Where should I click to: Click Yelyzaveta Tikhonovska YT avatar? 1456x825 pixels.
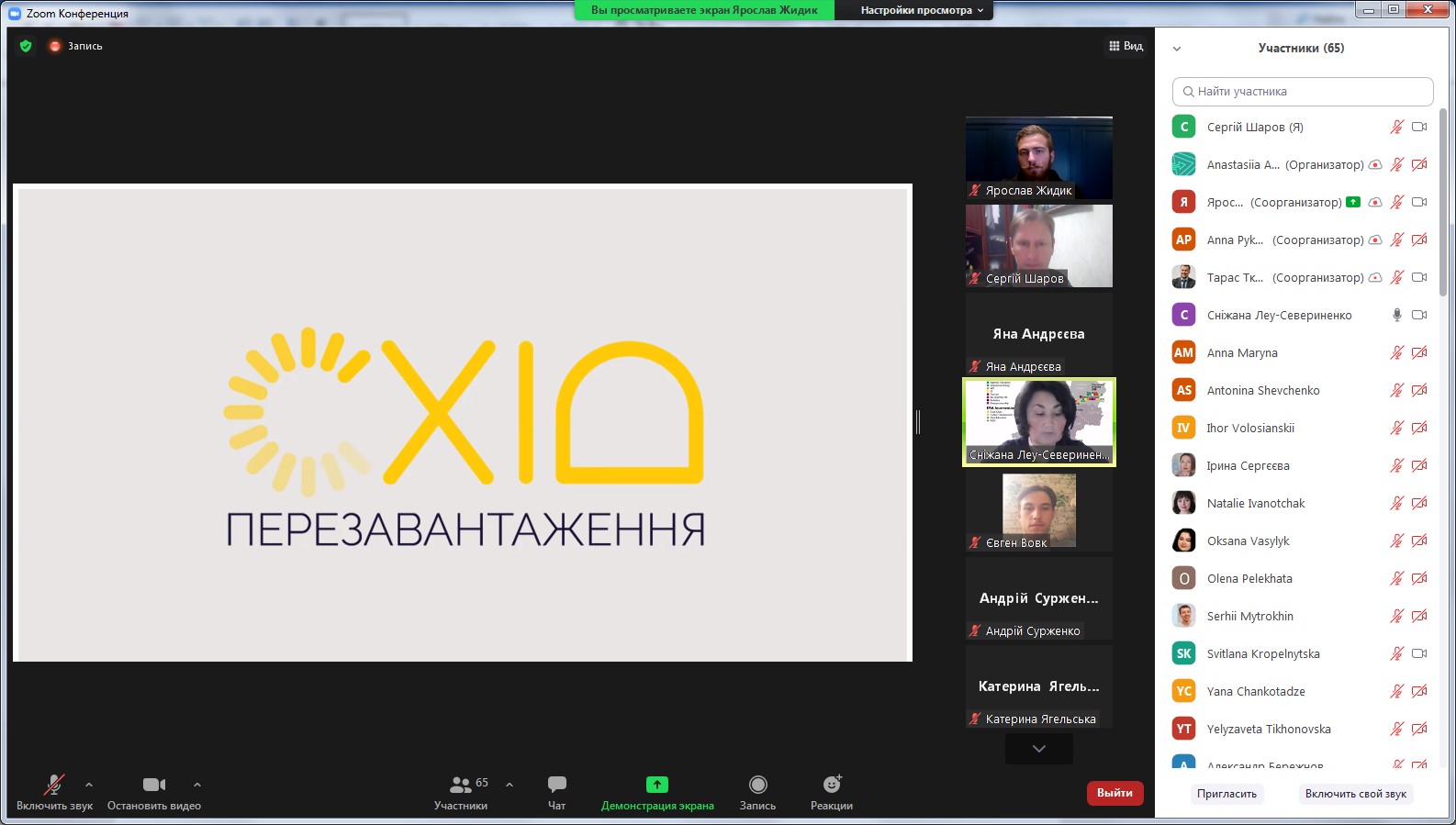click(x=1184, y=729)
